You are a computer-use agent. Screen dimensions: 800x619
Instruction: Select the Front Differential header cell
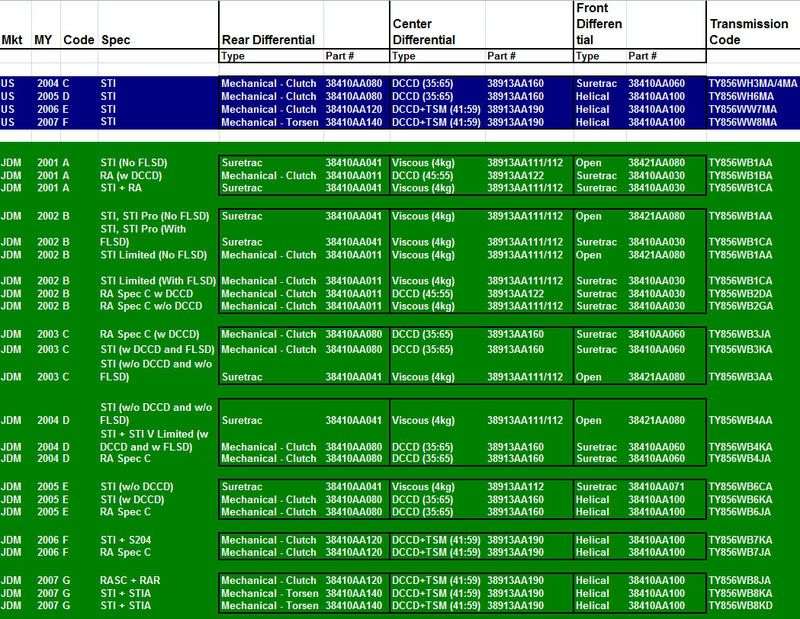point(599,23)
